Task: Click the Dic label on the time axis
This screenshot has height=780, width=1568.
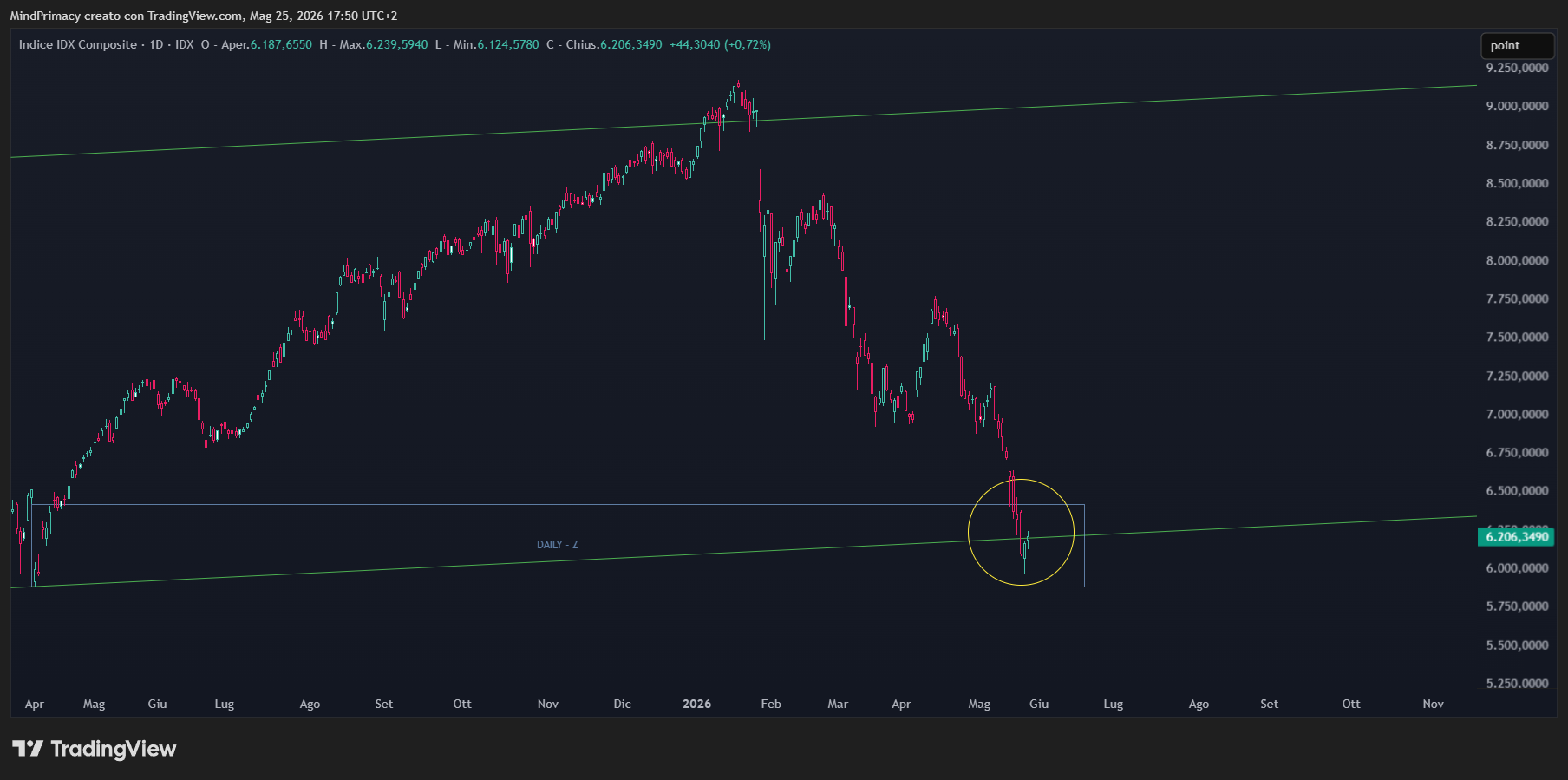Action: [x=623, y=704]
